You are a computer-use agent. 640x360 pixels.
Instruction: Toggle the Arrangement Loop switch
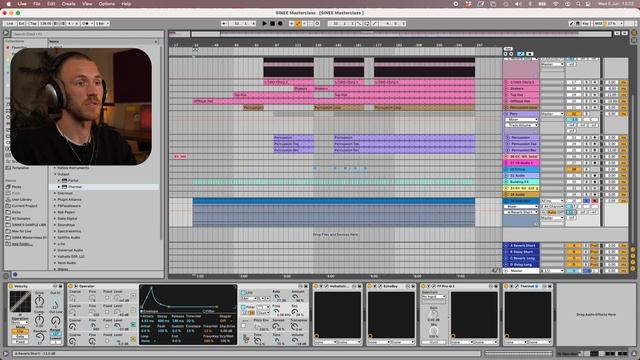366,24
